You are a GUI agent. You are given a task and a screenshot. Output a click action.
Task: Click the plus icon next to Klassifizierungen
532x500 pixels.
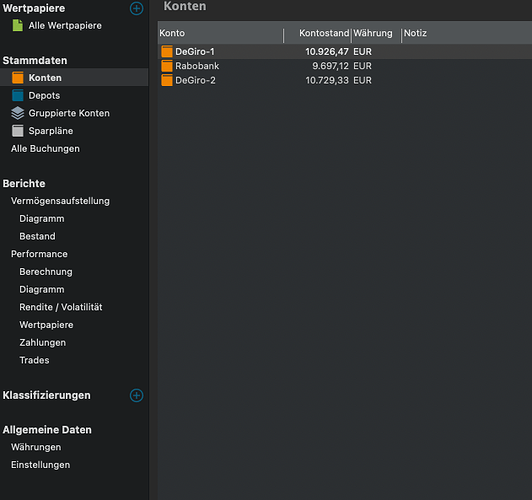pos(136,396)
